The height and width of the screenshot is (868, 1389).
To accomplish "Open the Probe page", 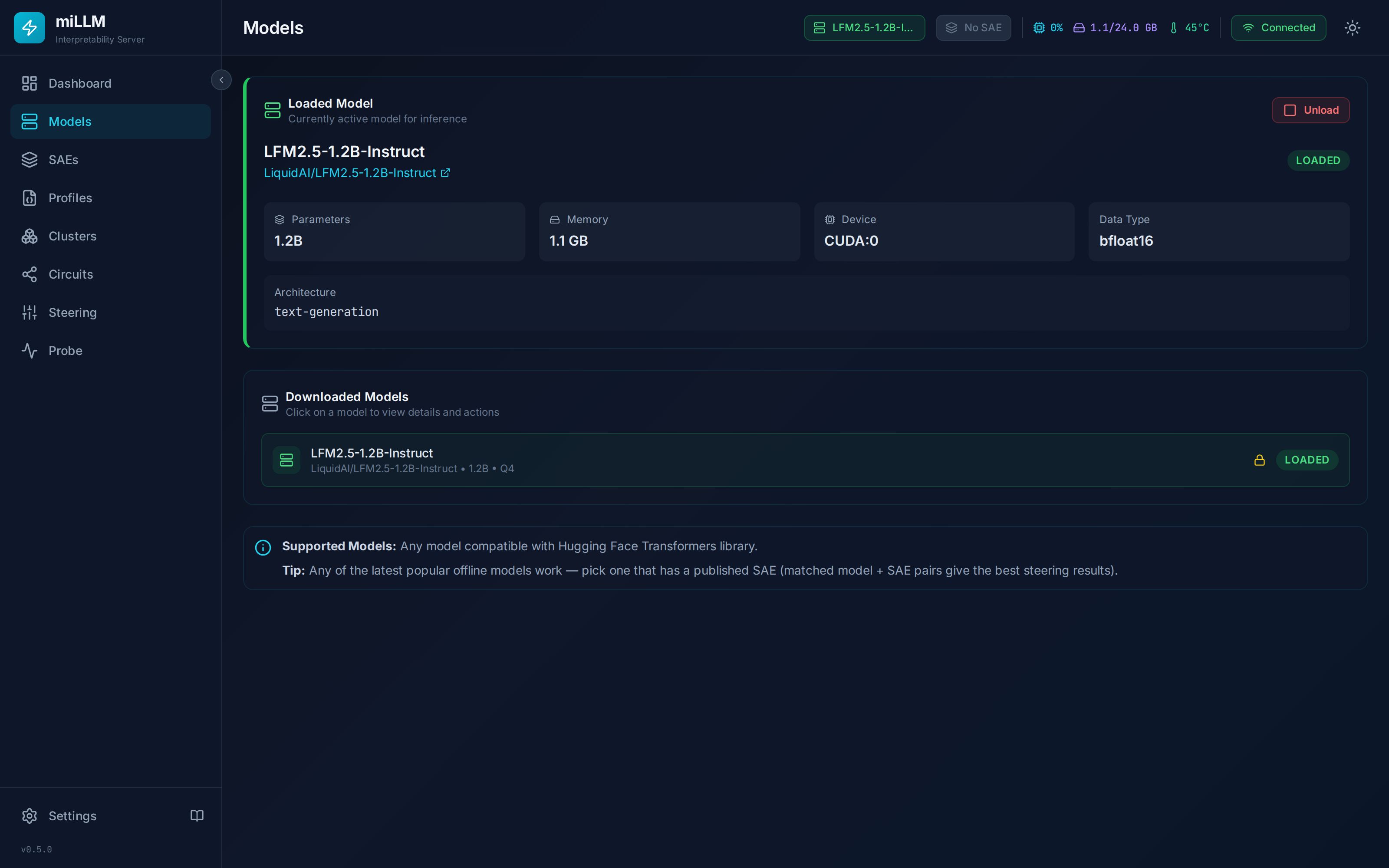I will [x=110, y=351].
